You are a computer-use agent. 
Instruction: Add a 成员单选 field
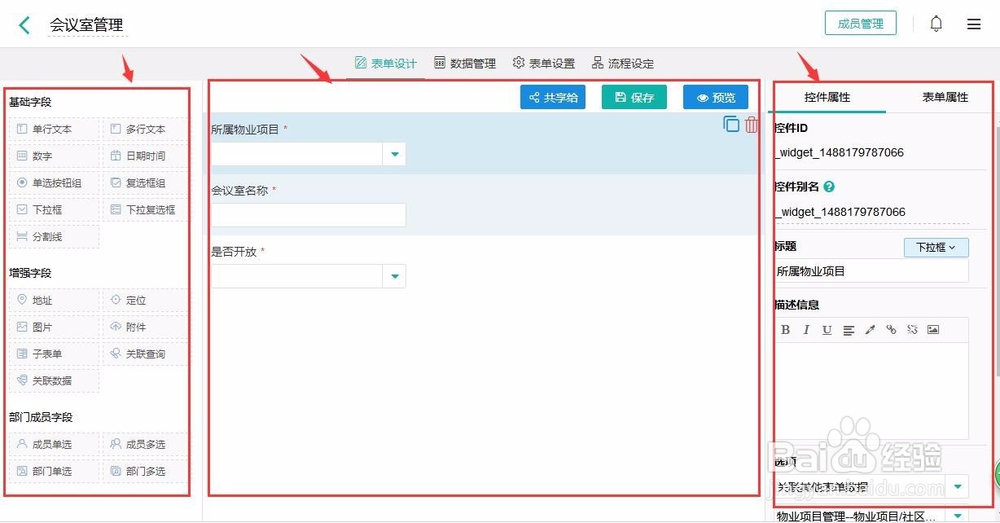pos(54,444)
